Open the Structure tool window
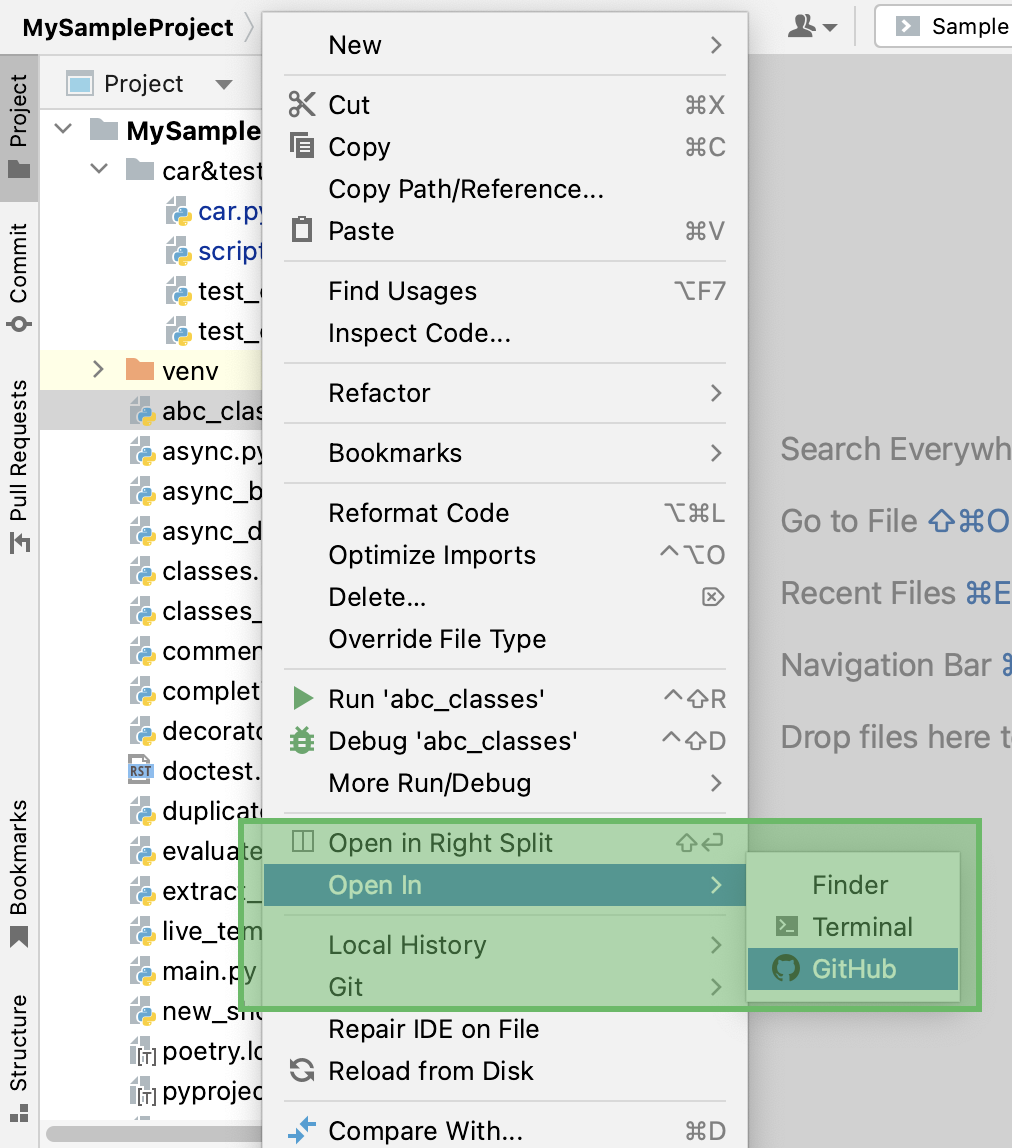Image resolution: width=1012 pixels, height=1148 pixels. coord(17,1040)
